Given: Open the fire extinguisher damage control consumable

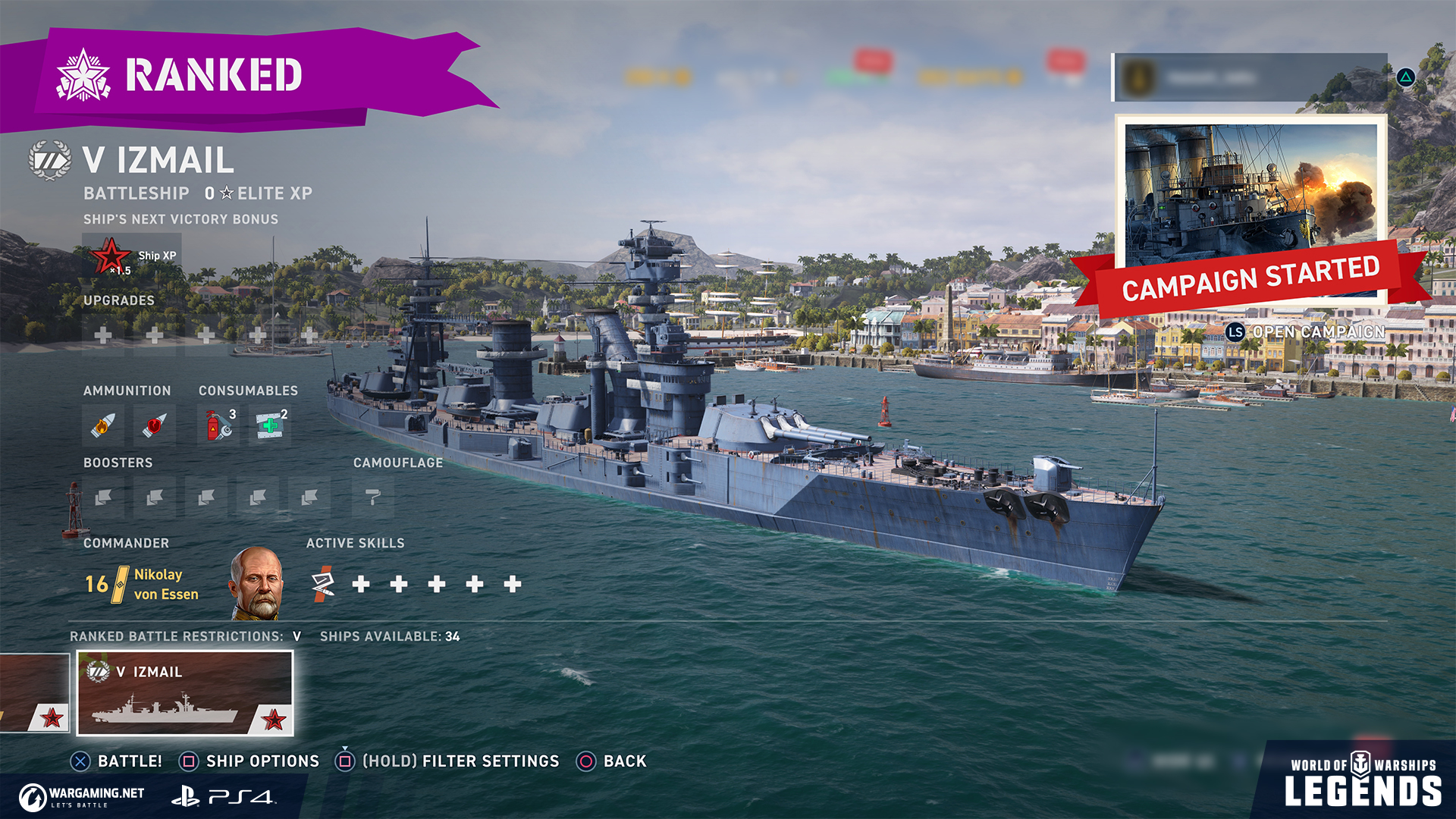Looking at the screenshot, I should (x=219, y=425).
